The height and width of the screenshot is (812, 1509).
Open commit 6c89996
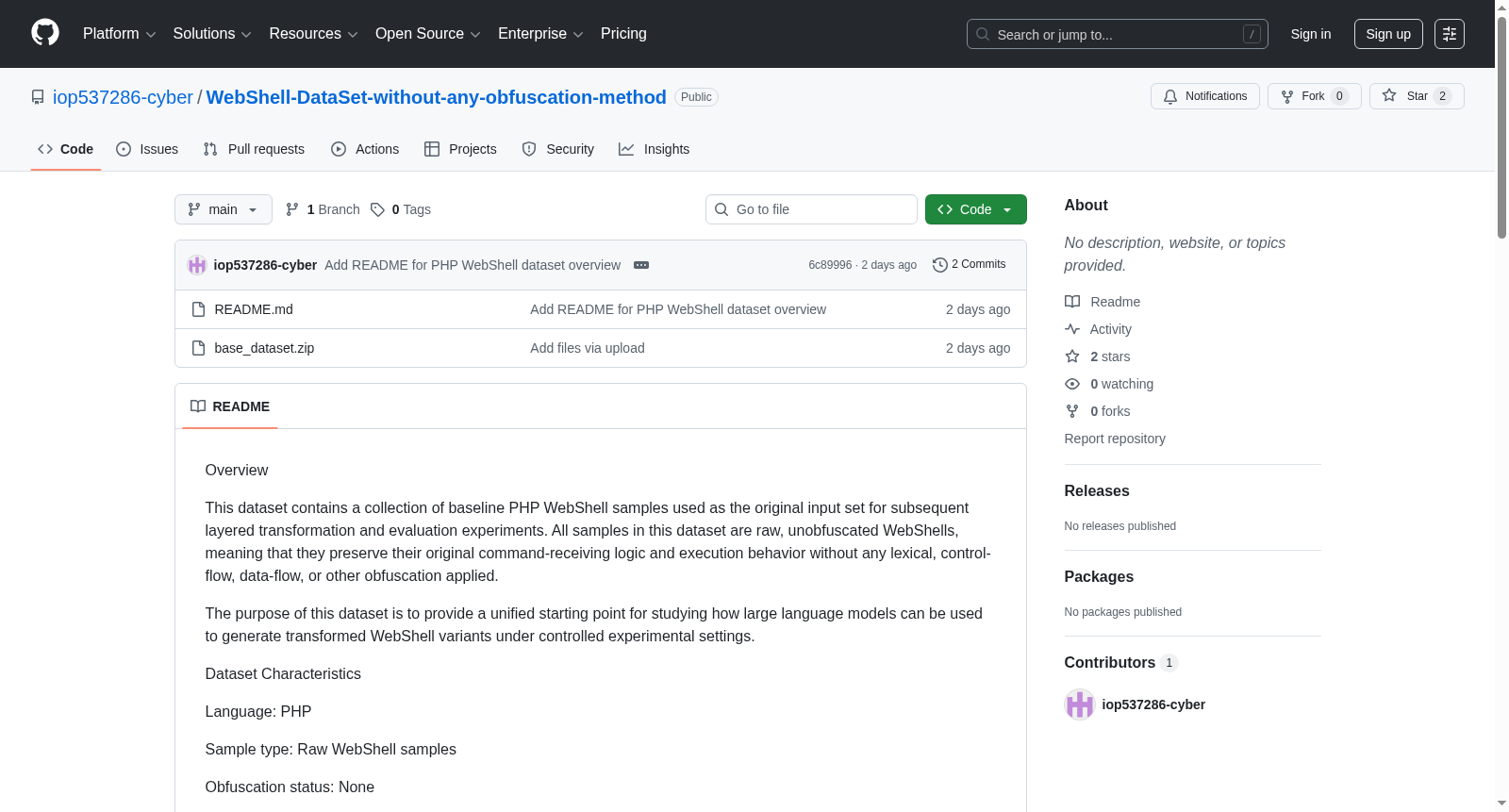coord(830,265)
